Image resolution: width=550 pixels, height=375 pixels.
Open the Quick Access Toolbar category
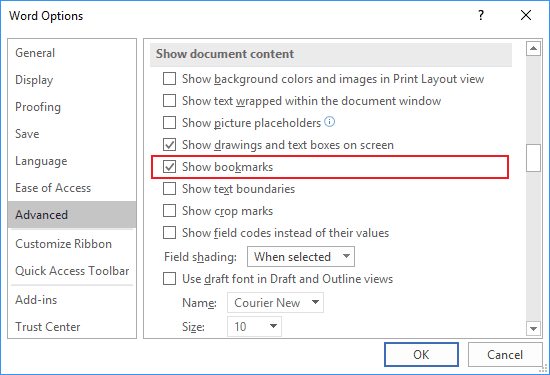click(x=72, y=271)
